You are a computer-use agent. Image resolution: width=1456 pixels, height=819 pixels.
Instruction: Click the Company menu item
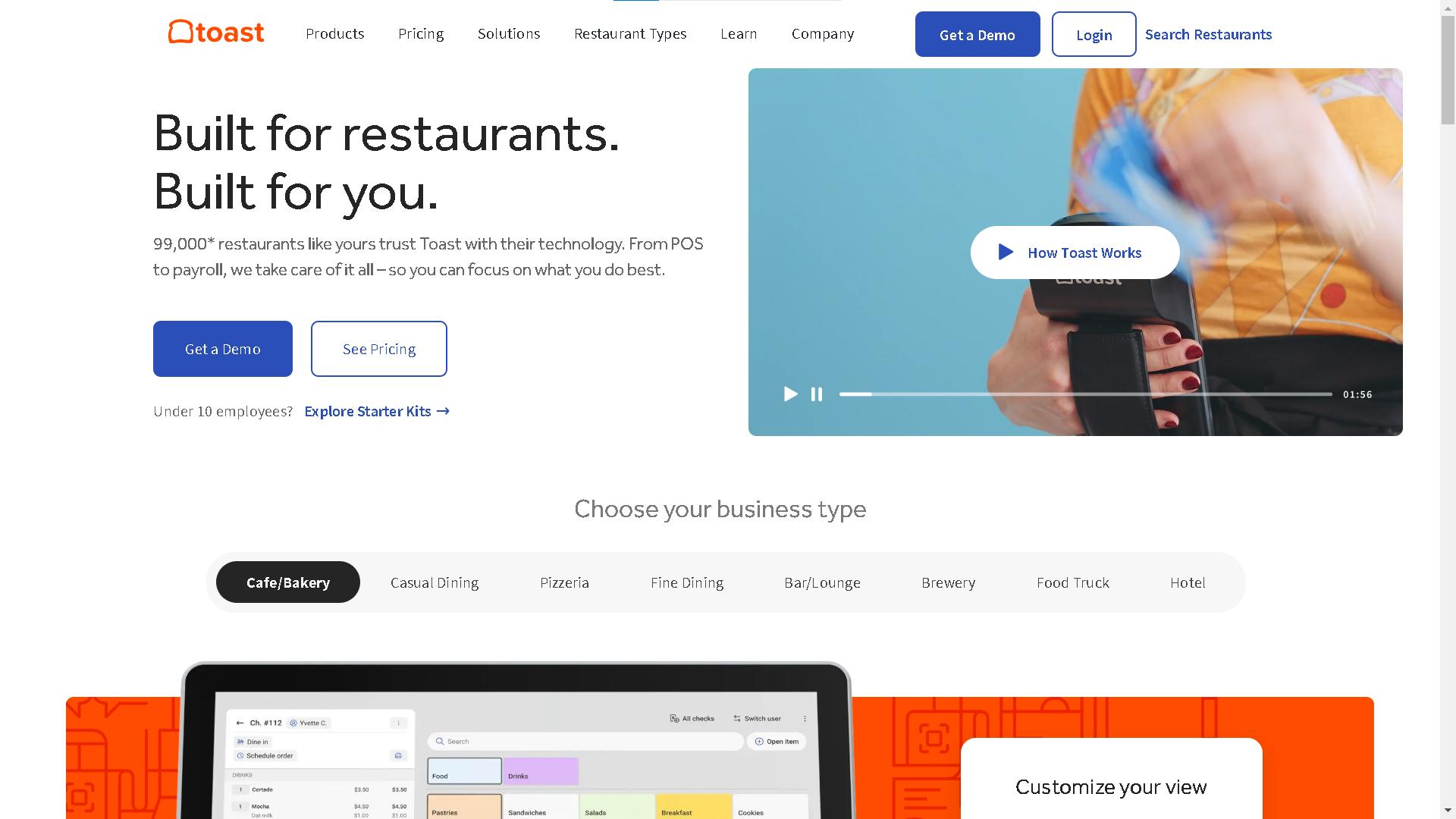click(823, 33)
